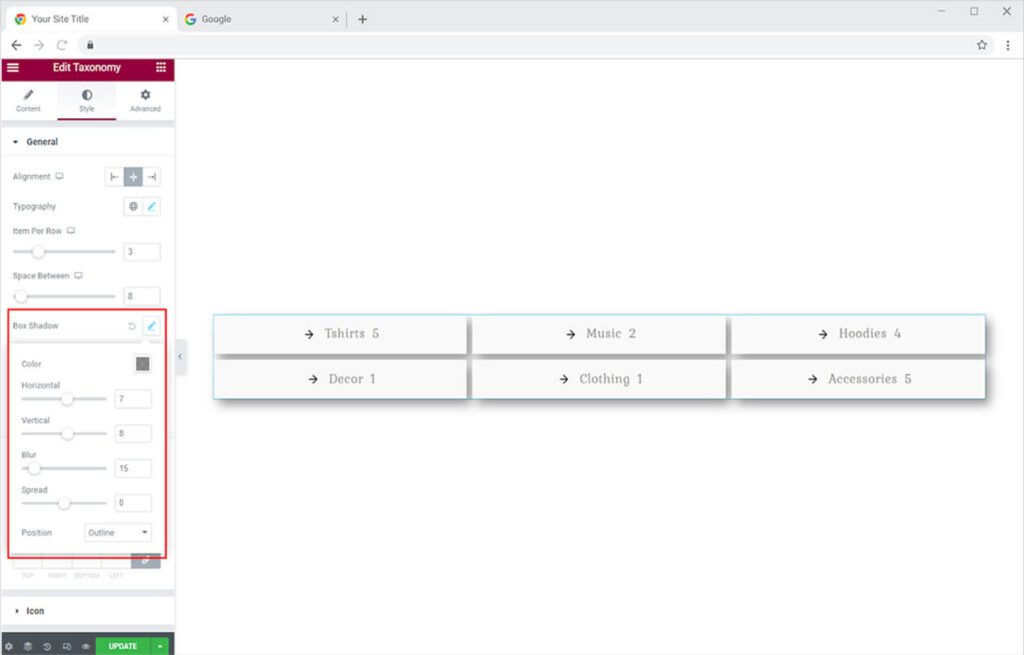Screen dimensions: 1024x655
Task: Click the green UPDATE button
Action: click(122, 646)
